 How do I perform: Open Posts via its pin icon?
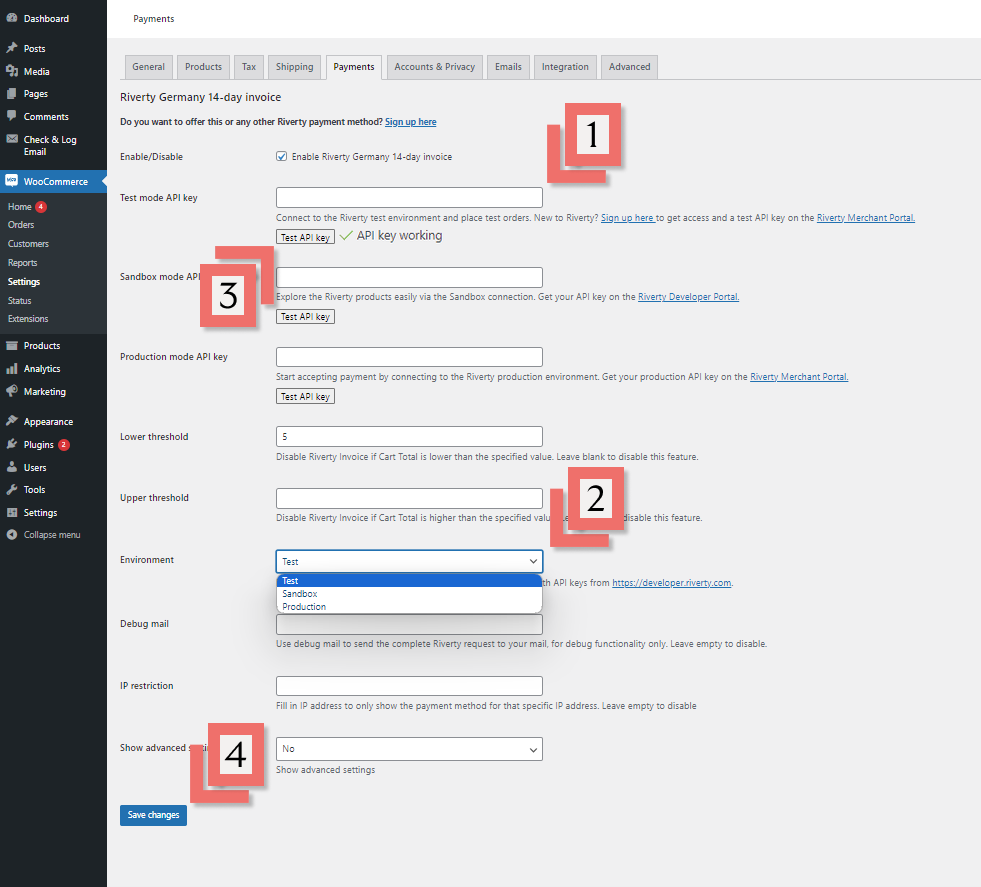tap(11, 48)
